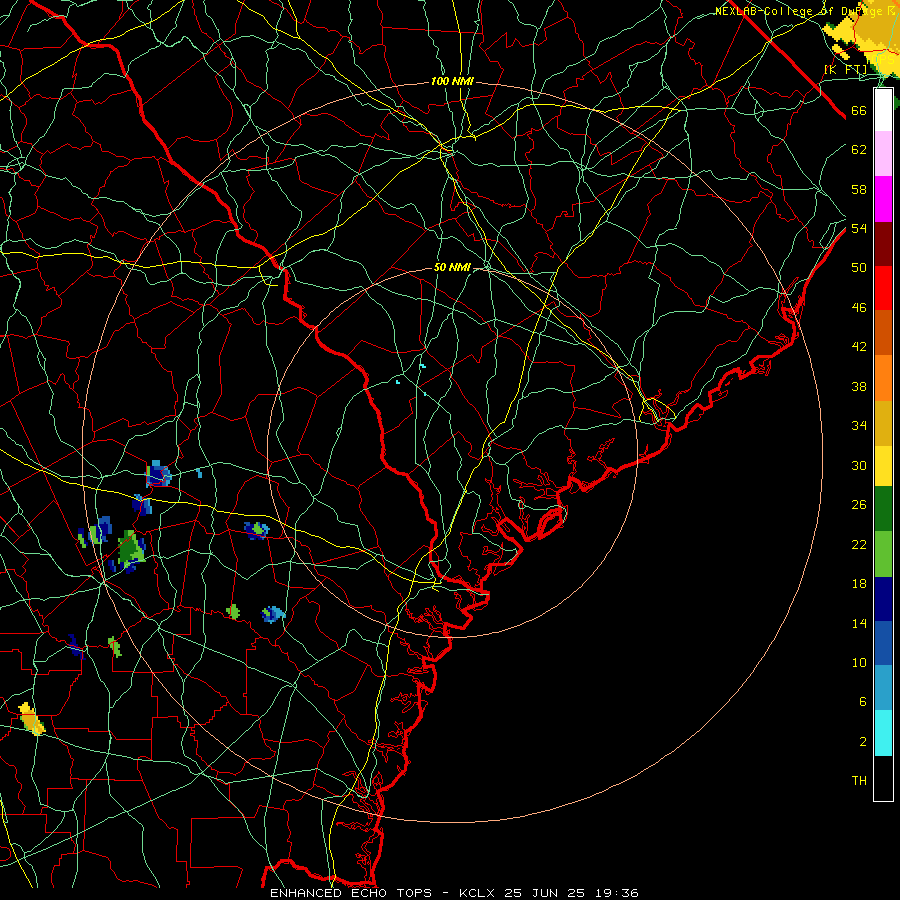This screenshot has height=900, width=900.
Task: Click the burnt orange color scale swatch
Action: pos(883,333)
